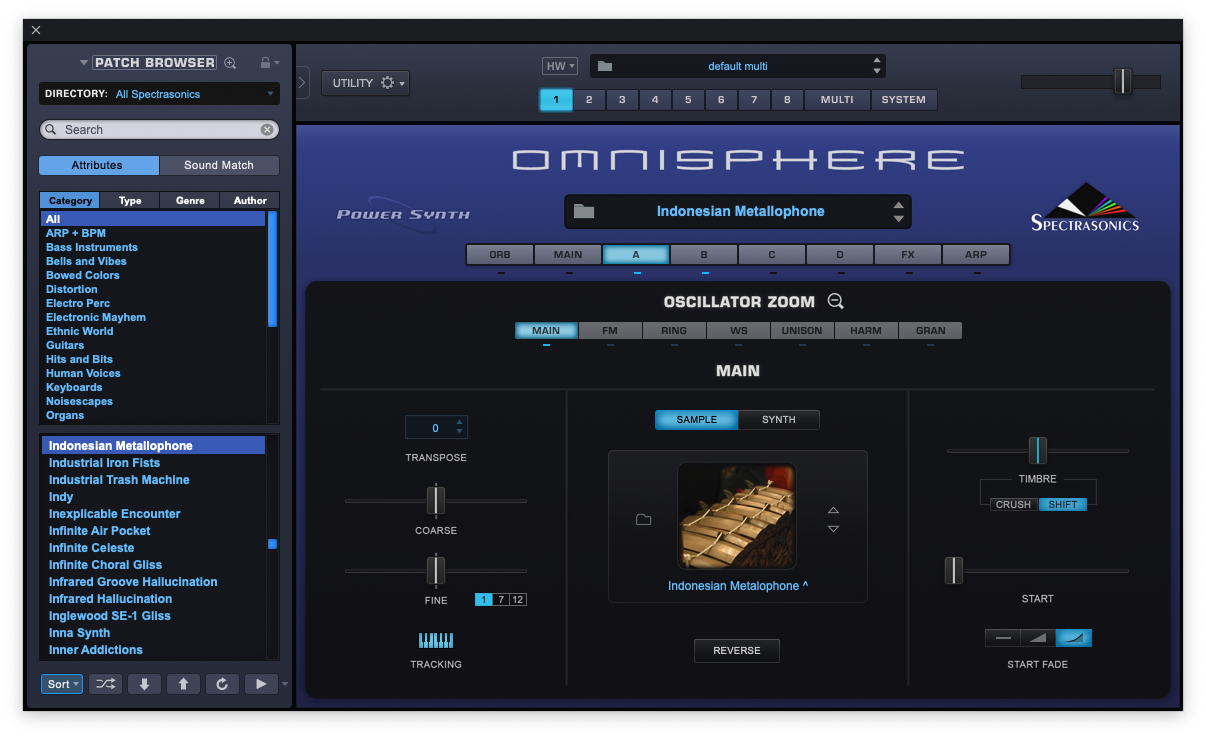The image size is (1206, 738).
Task: Step to next patch with down arrow button
Action: point(144,684)
